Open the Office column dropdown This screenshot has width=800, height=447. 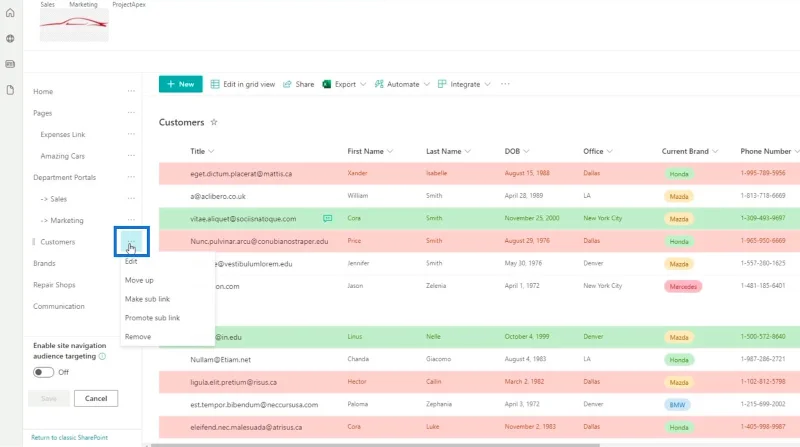[x=598, y=151]
